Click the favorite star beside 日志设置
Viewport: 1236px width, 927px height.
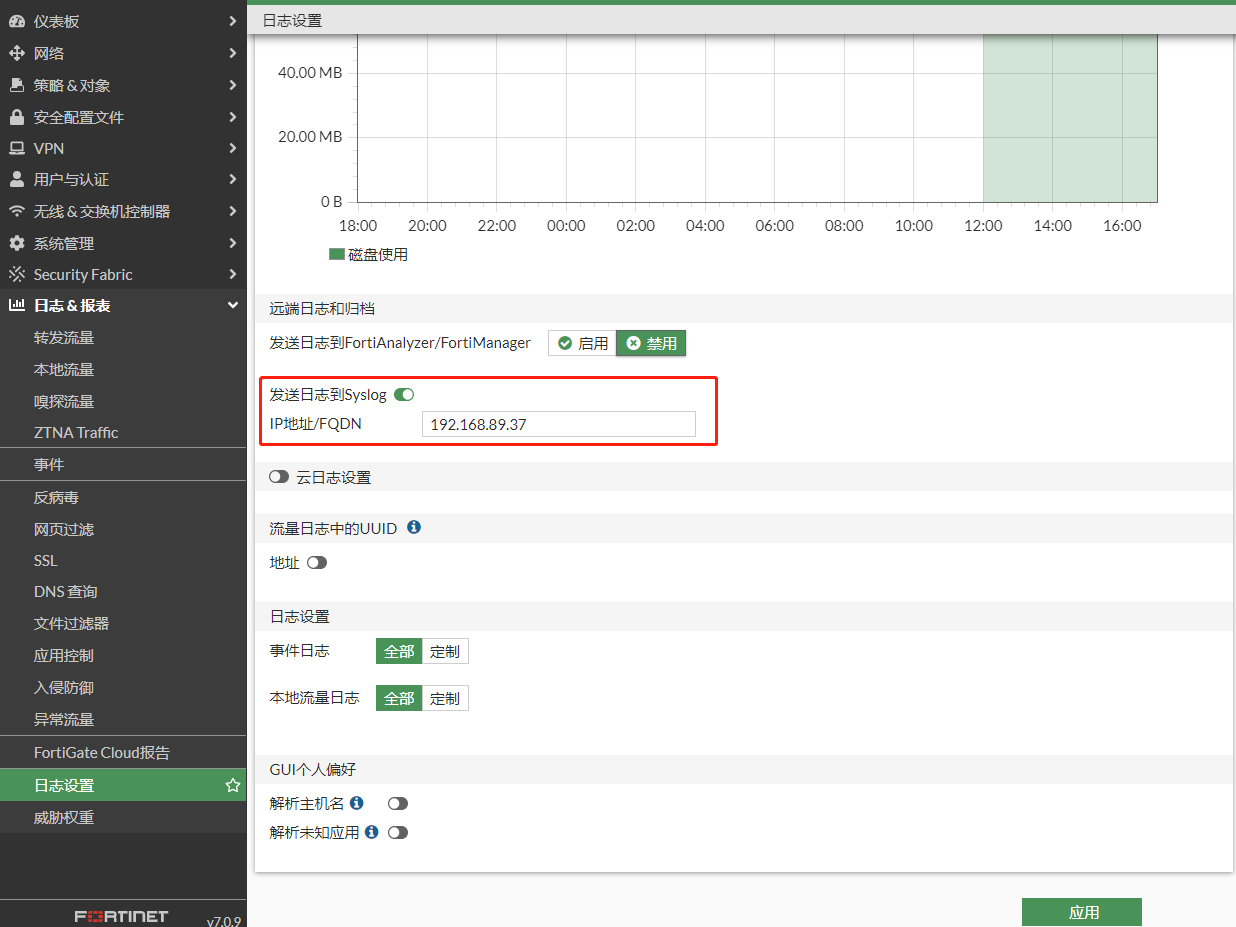tap(232, 786)
